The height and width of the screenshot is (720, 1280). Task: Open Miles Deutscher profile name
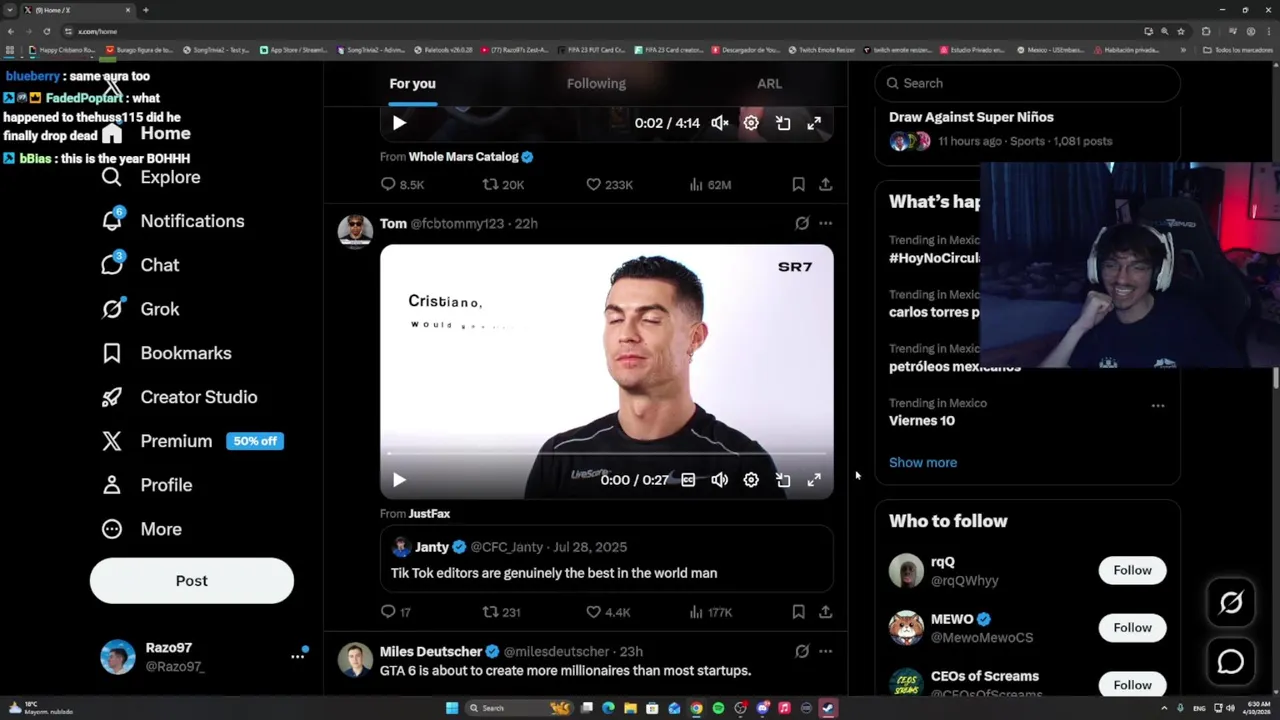431,651
